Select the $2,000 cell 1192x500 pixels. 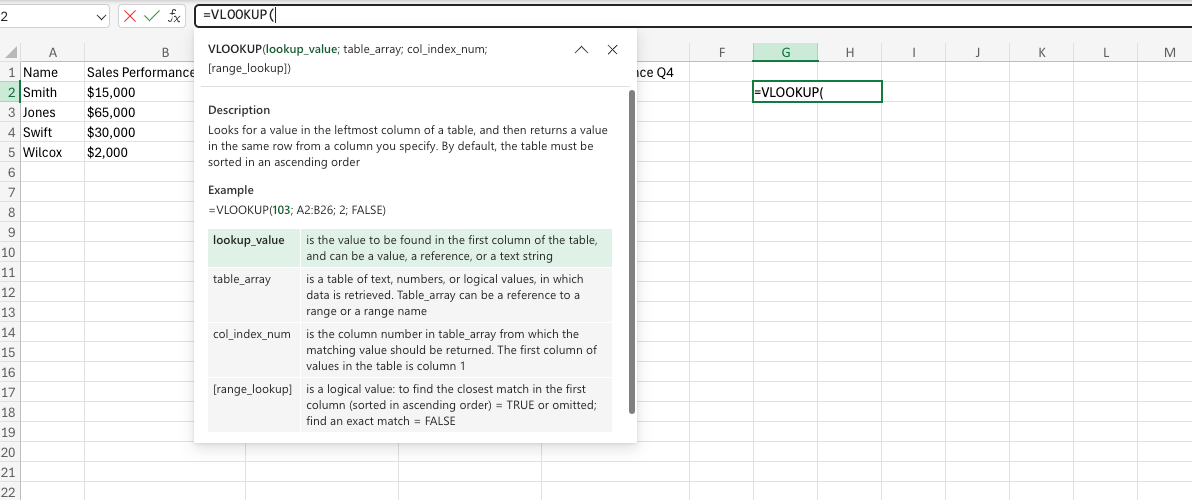(140, 152)
